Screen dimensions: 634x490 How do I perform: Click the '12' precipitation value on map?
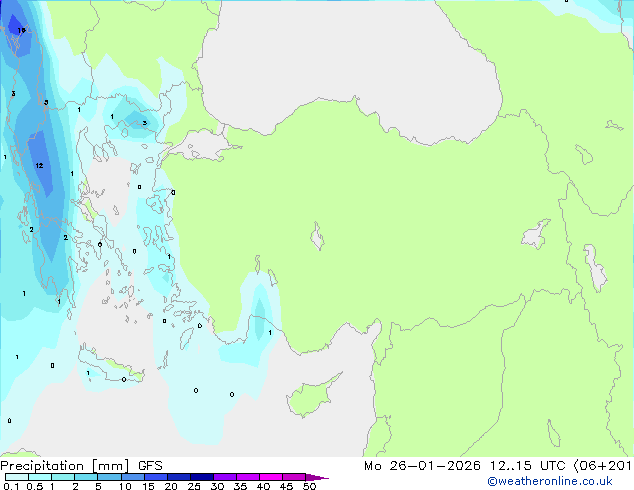[39, 165]
